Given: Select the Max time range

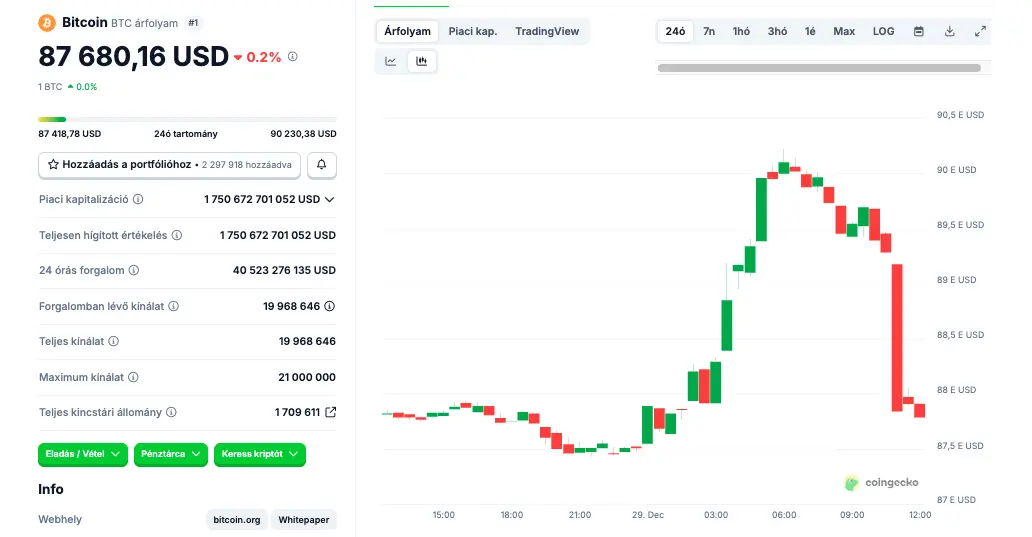Looking at the screenshot, I should click(844, 32).
